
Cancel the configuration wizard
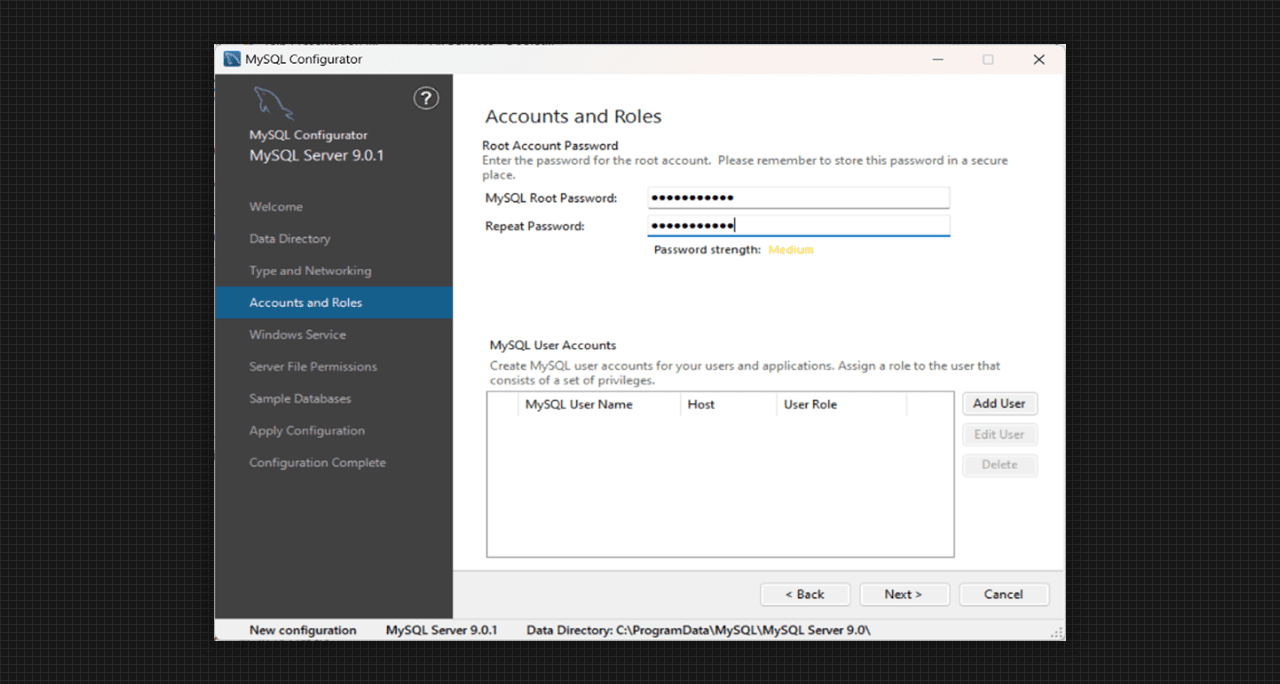(x=1003, y=594)
